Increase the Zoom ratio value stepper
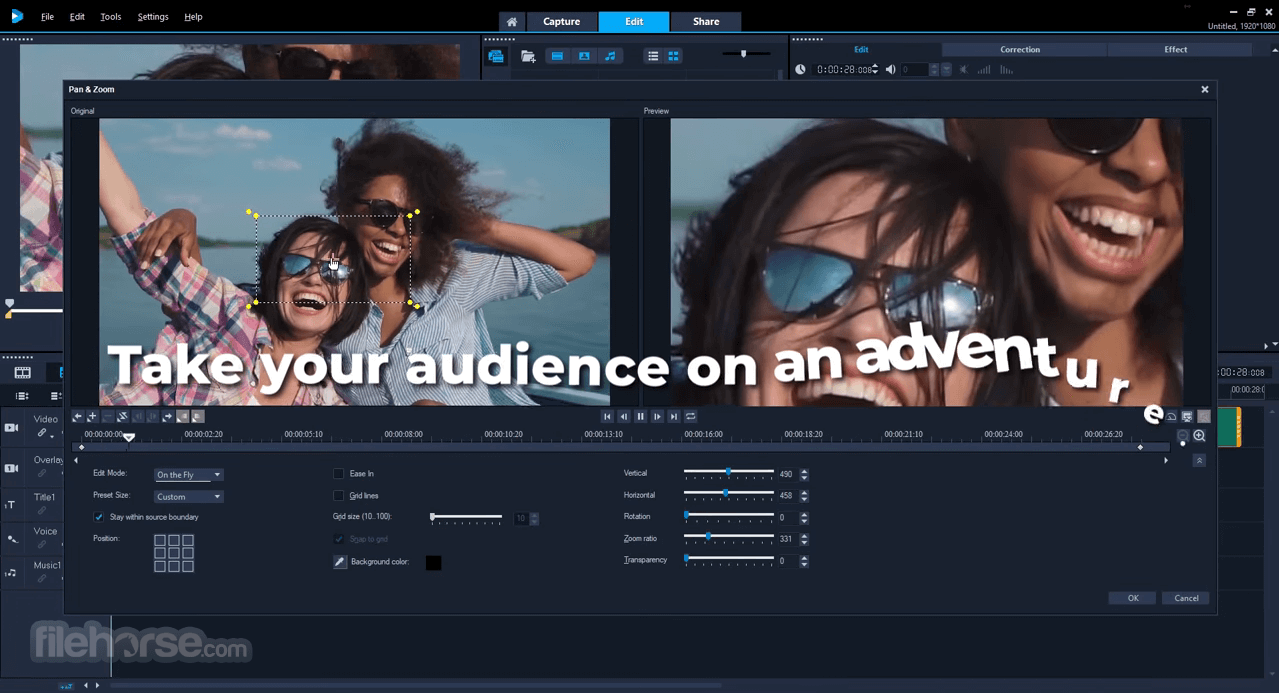The height and width of the screenshot is (693, 1279). (x=804, y=536)
